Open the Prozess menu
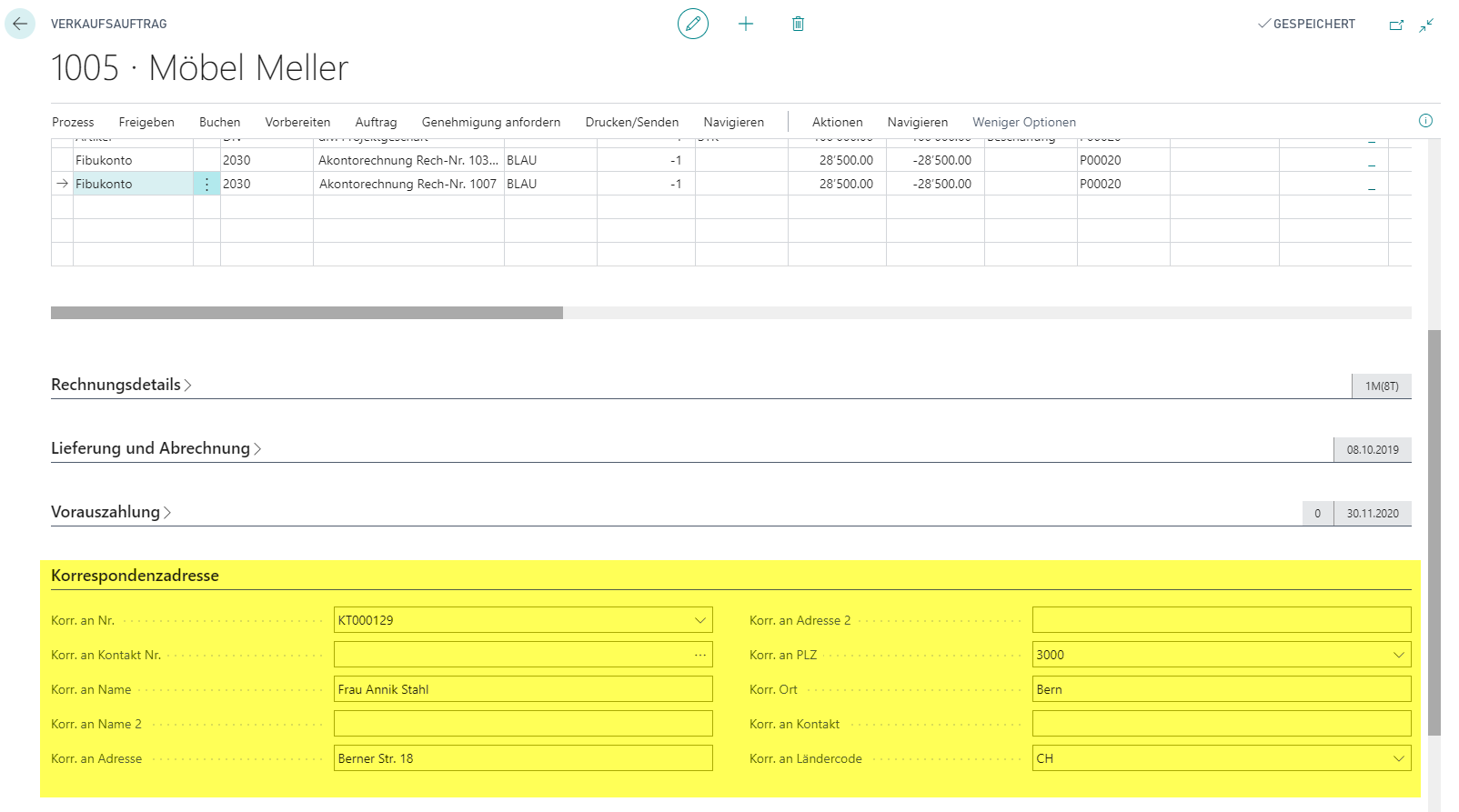The height and width of the screenshot is (812, 1459). (x=73, y=122)
